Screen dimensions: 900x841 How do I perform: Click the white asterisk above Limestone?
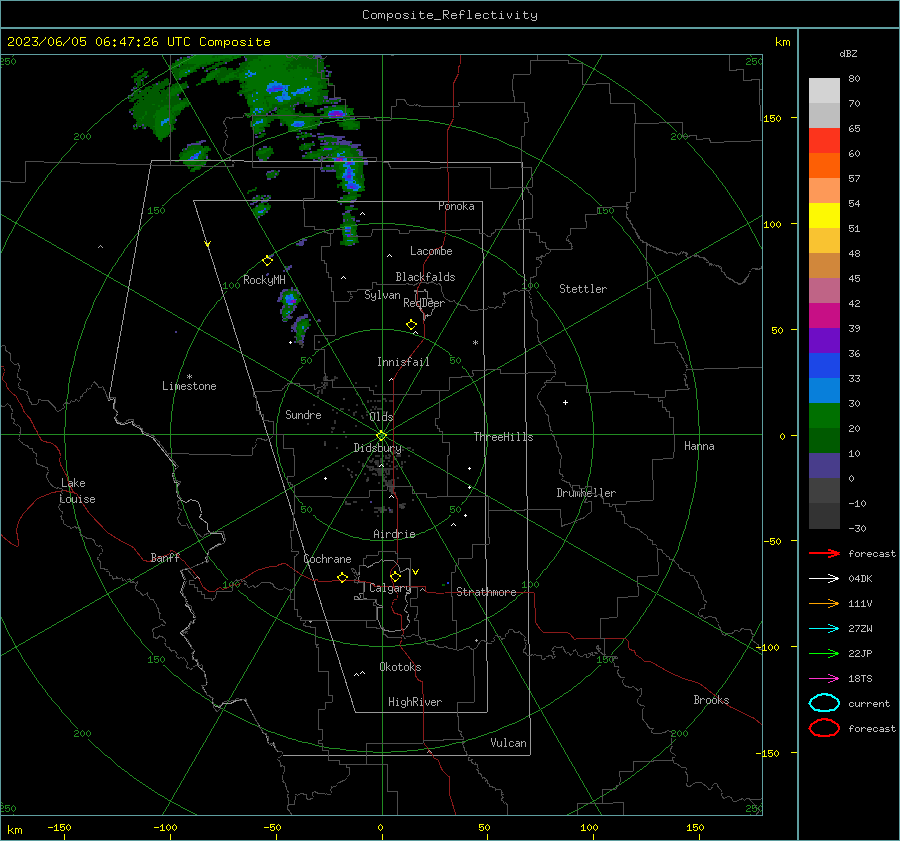[189, 377]
